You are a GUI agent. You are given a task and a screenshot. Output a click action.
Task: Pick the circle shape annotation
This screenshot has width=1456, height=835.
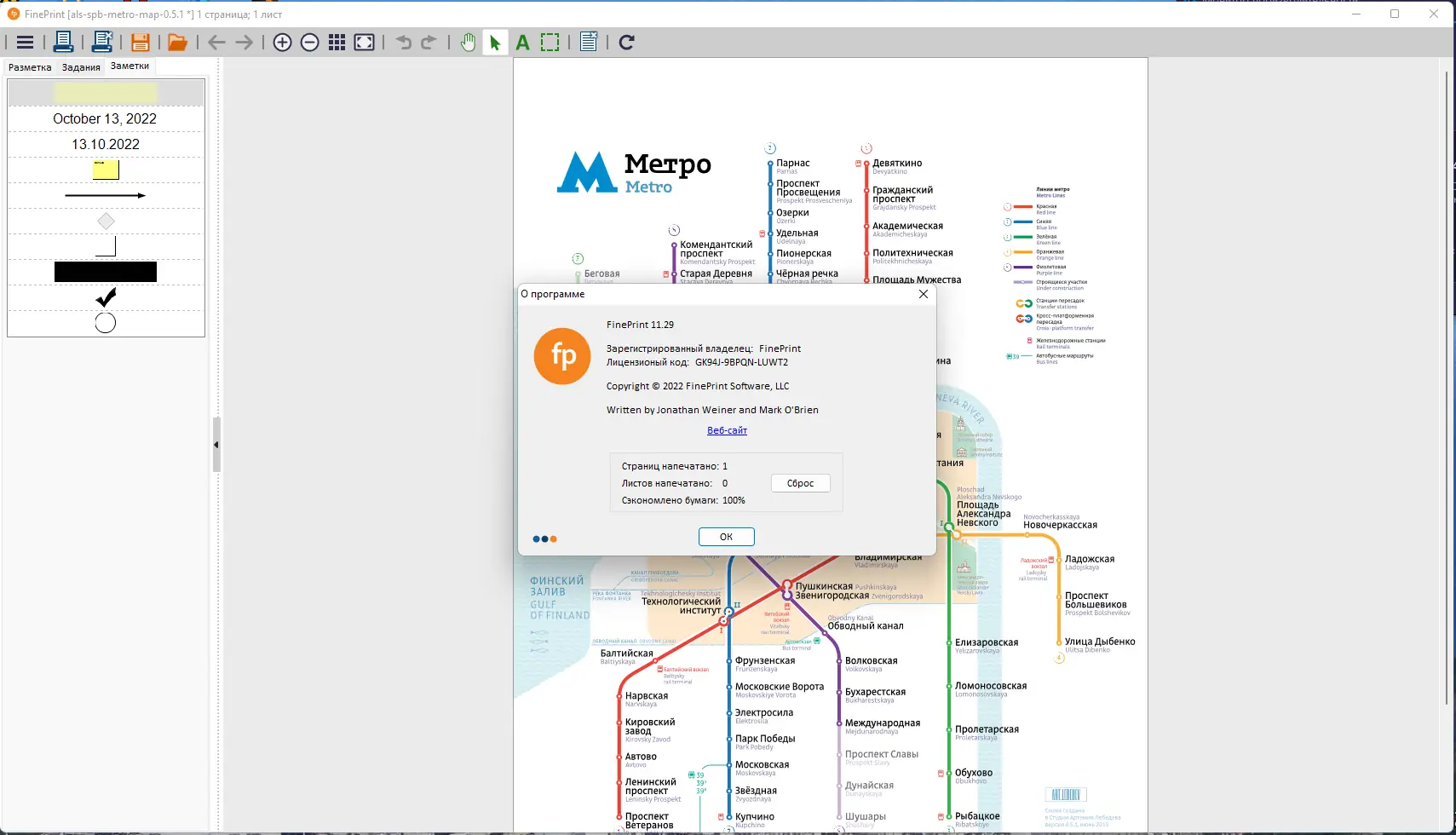[106, 323]
